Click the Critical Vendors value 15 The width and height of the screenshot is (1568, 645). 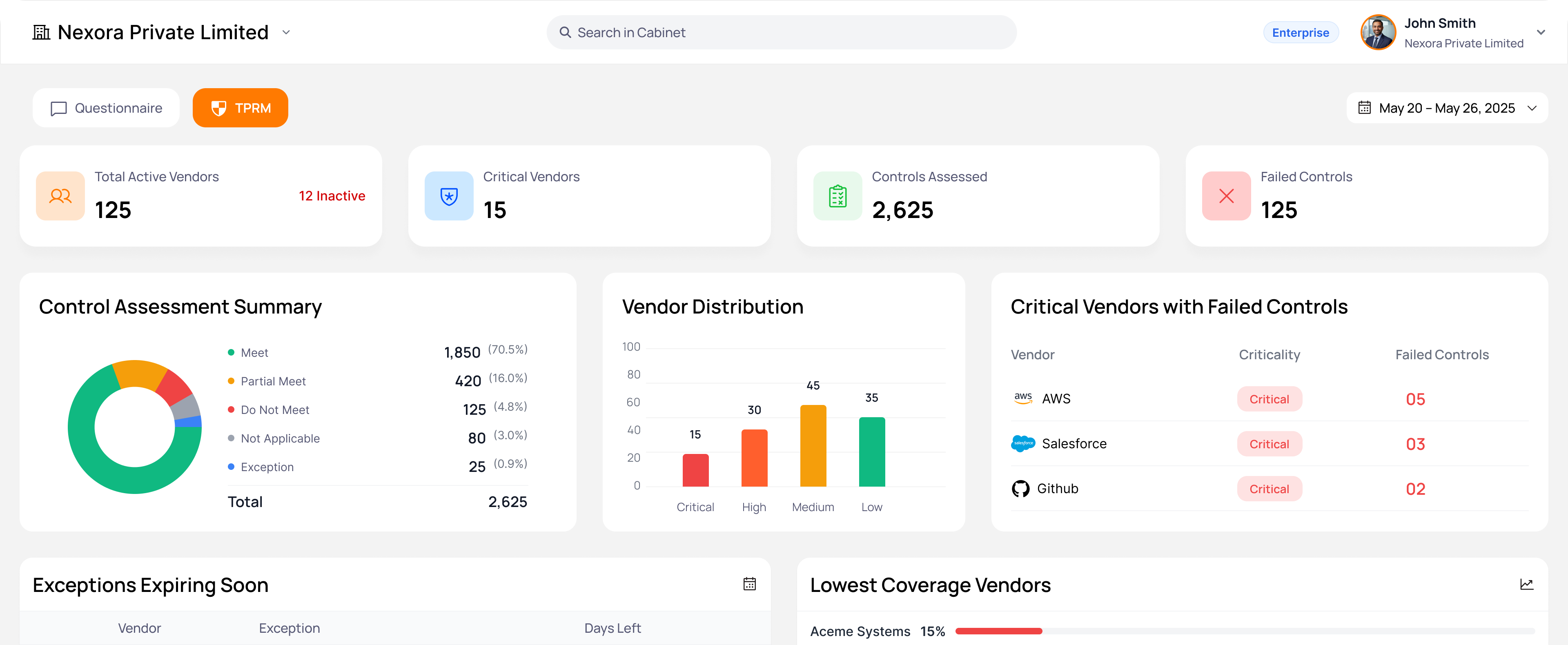495,210
